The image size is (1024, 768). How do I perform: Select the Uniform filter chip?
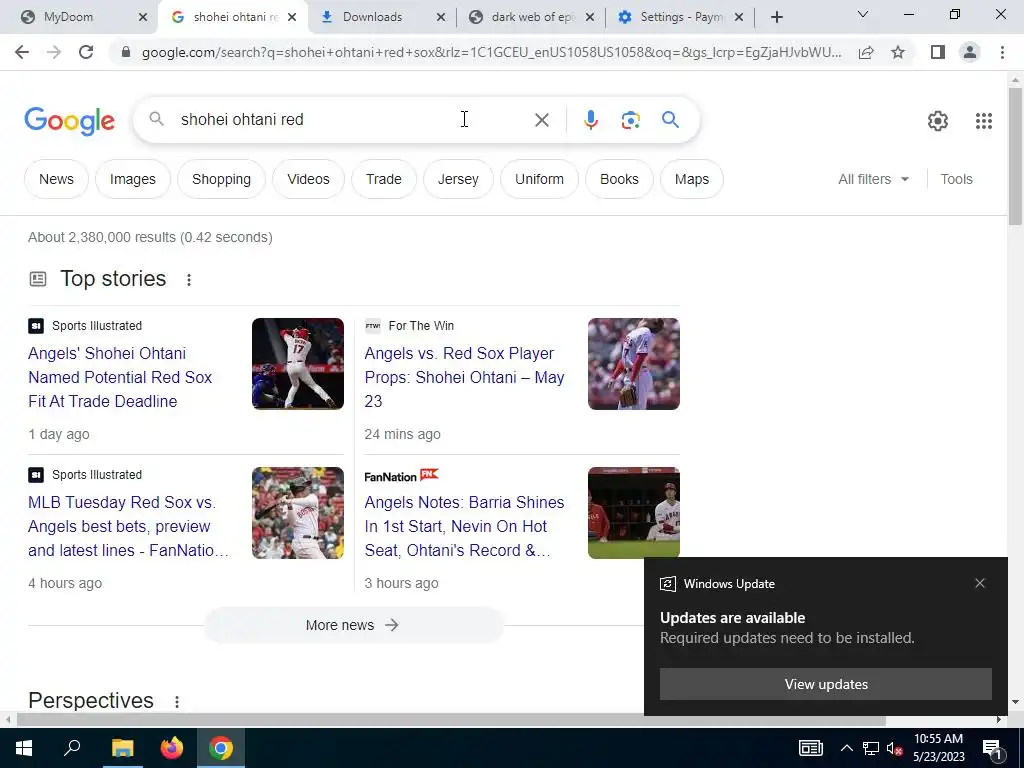[x=539, y=179]
